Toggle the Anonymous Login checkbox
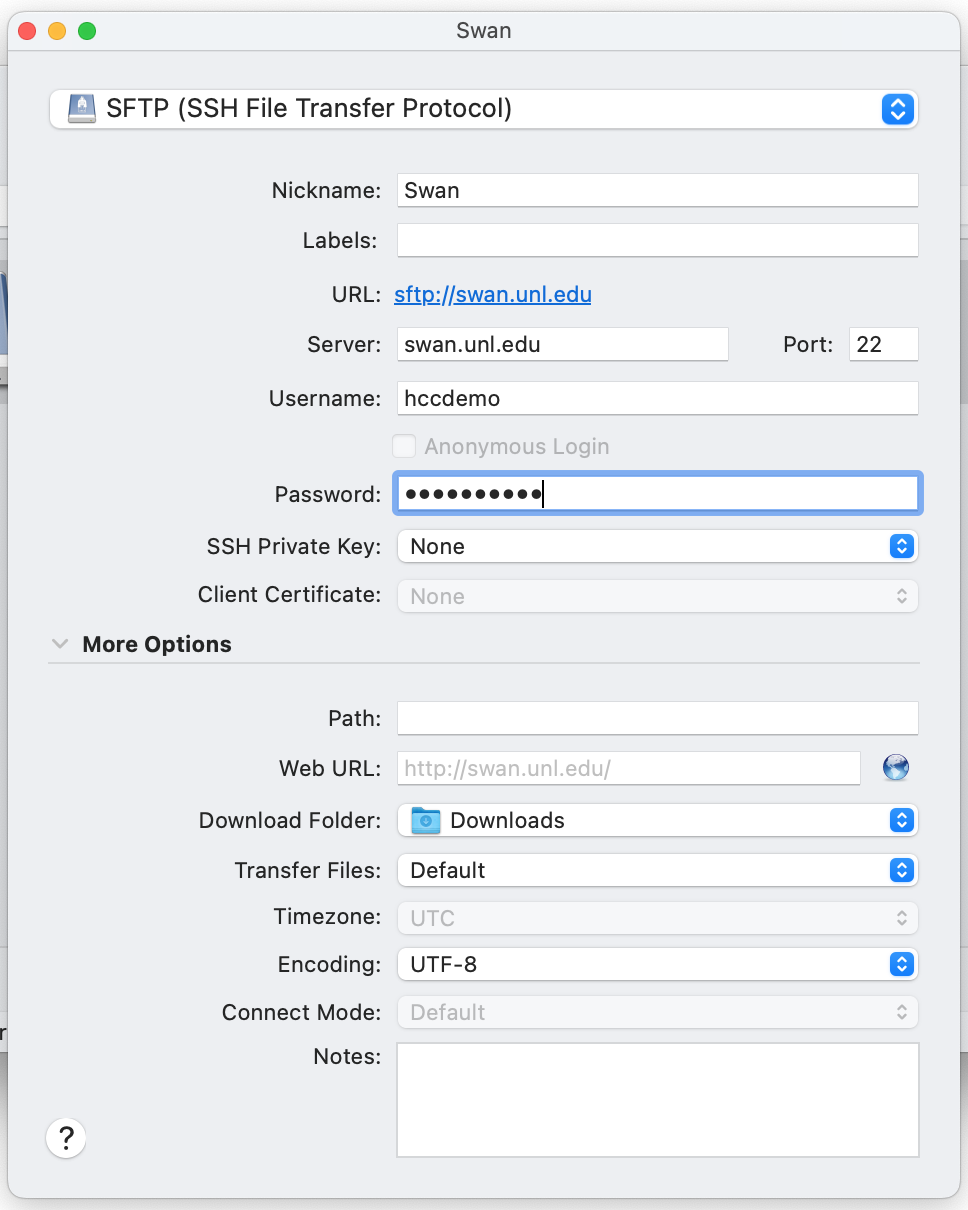Screen dimensions: 968x1210 click(x=404, y=446)
